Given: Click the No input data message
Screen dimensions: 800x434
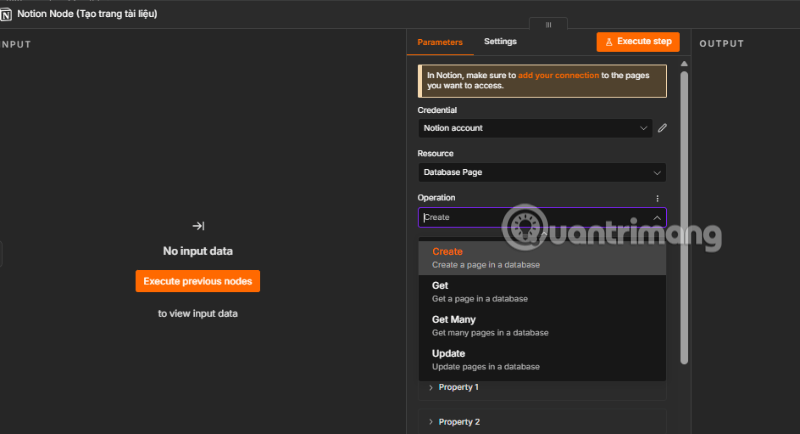Looking at the screenshot, I should coord(197,251).
